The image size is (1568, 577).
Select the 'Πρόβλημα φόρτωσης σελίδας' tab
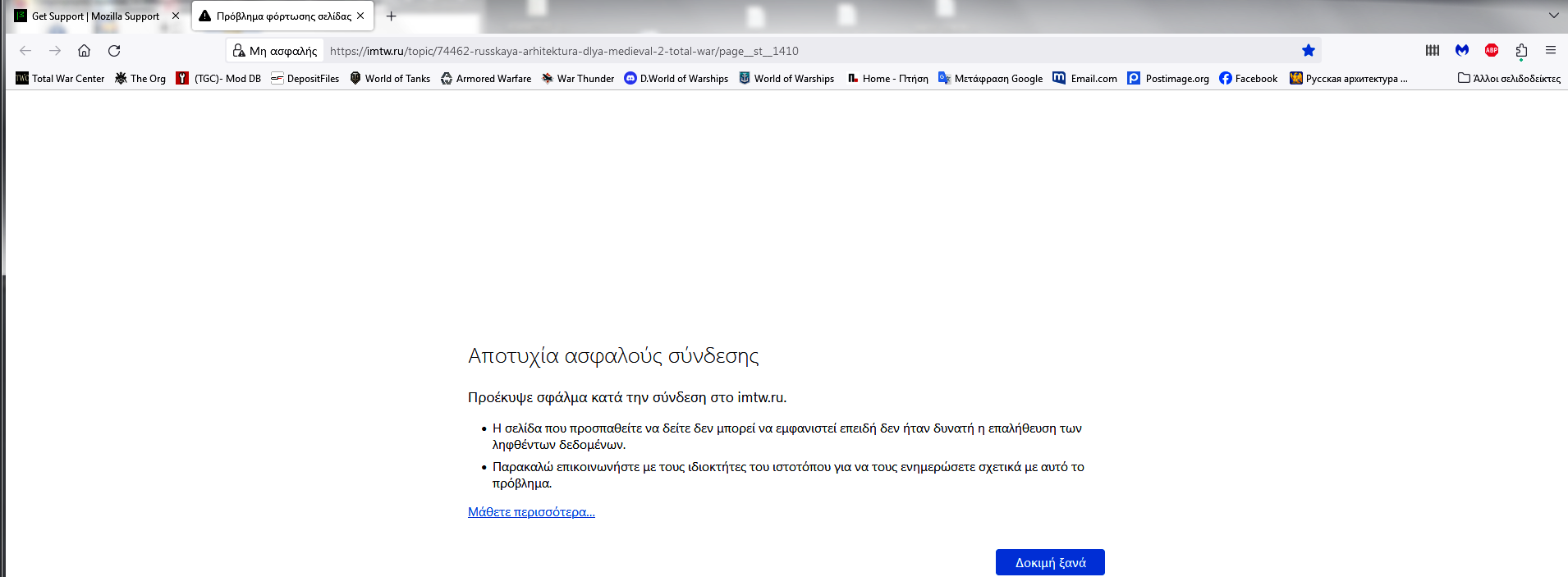[283, 16]
